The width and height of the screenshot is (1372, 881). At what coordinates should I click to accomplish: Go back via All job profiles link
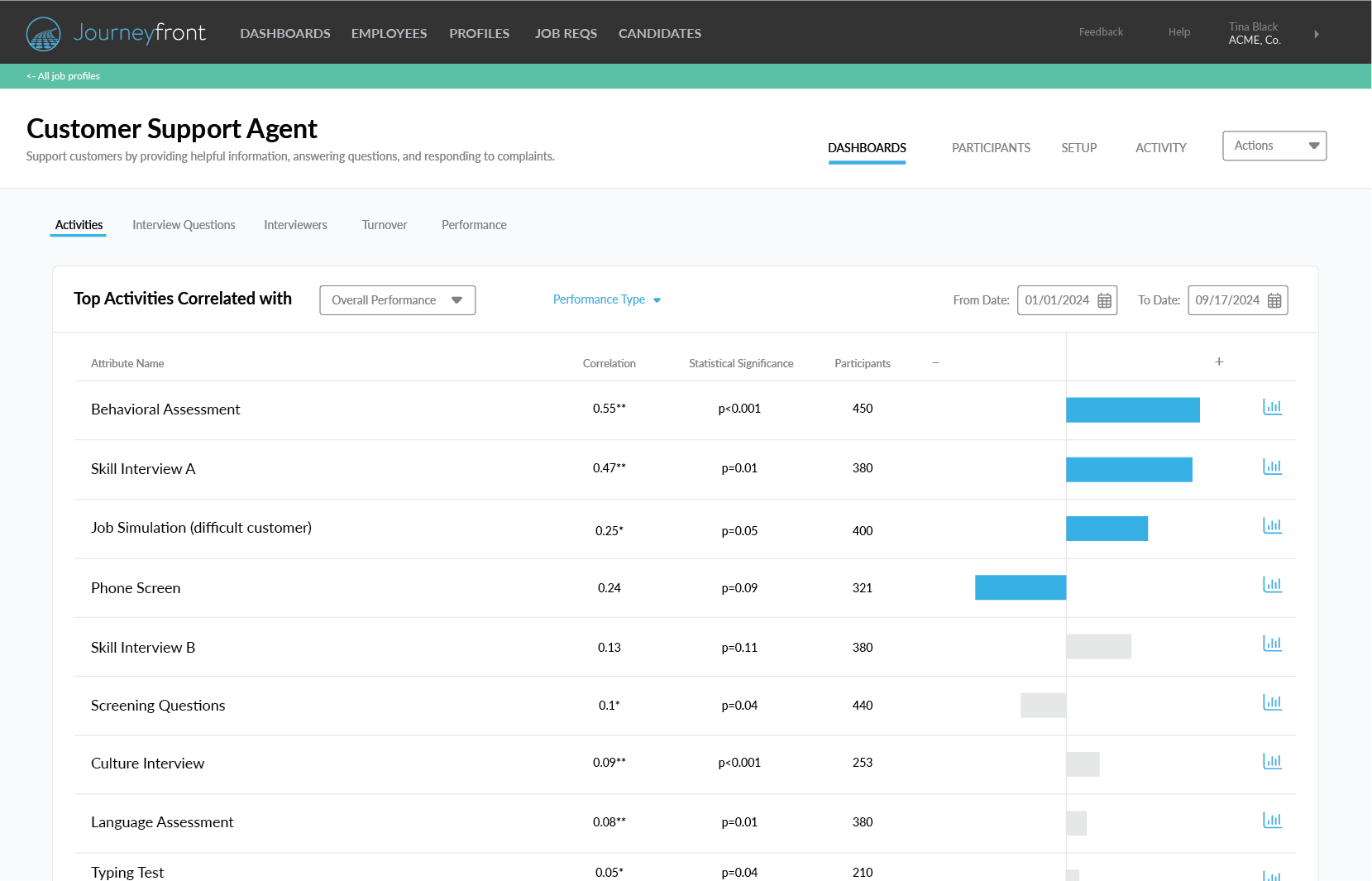click(x=63, y=75)
